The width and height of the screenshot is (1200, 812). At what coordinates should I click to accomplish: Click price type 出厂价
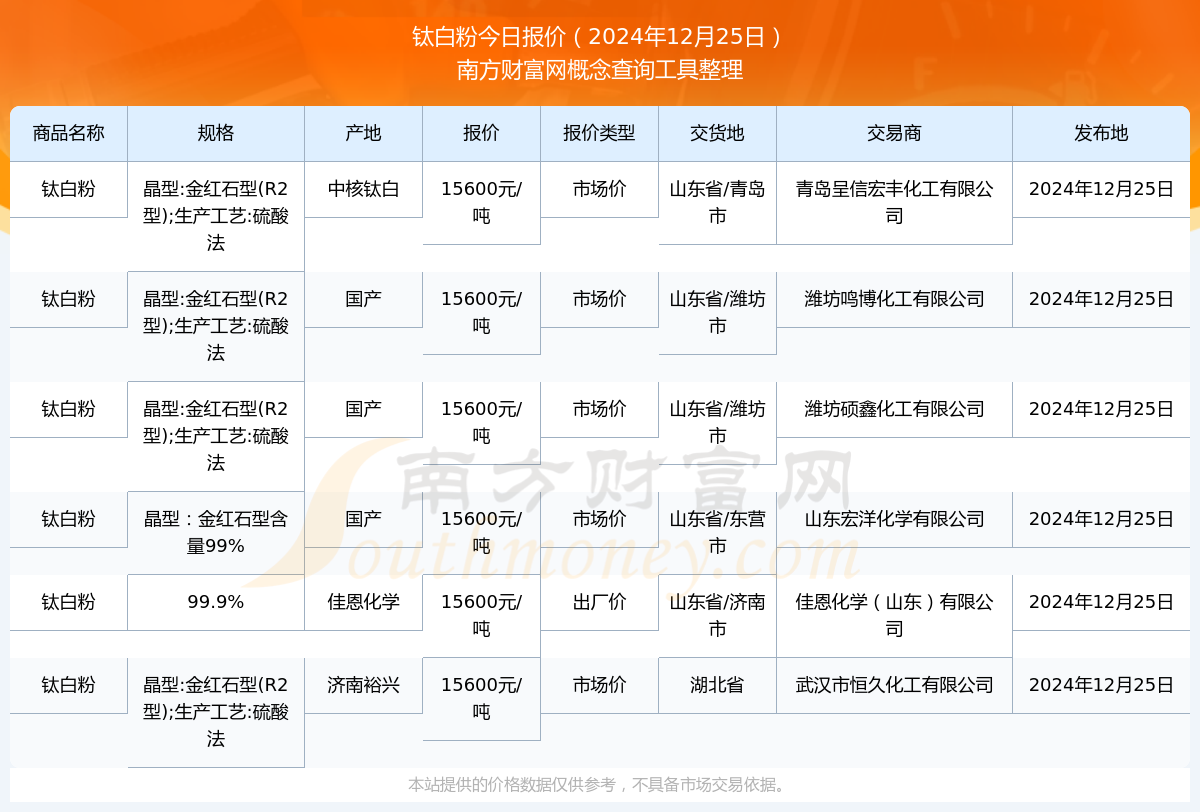(599, 602)
